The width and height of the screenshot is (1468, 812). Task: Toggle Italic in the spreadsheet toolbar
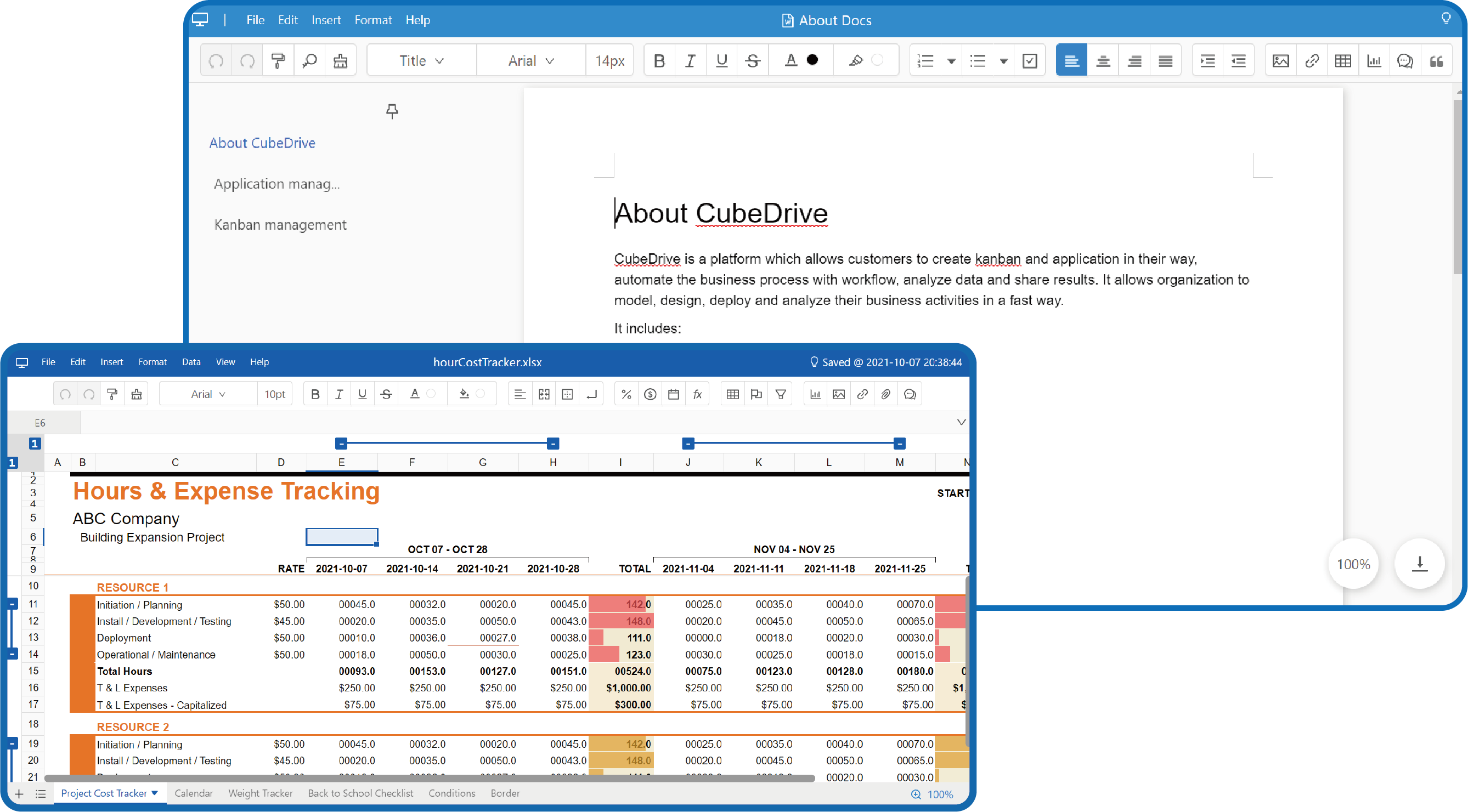339,394
